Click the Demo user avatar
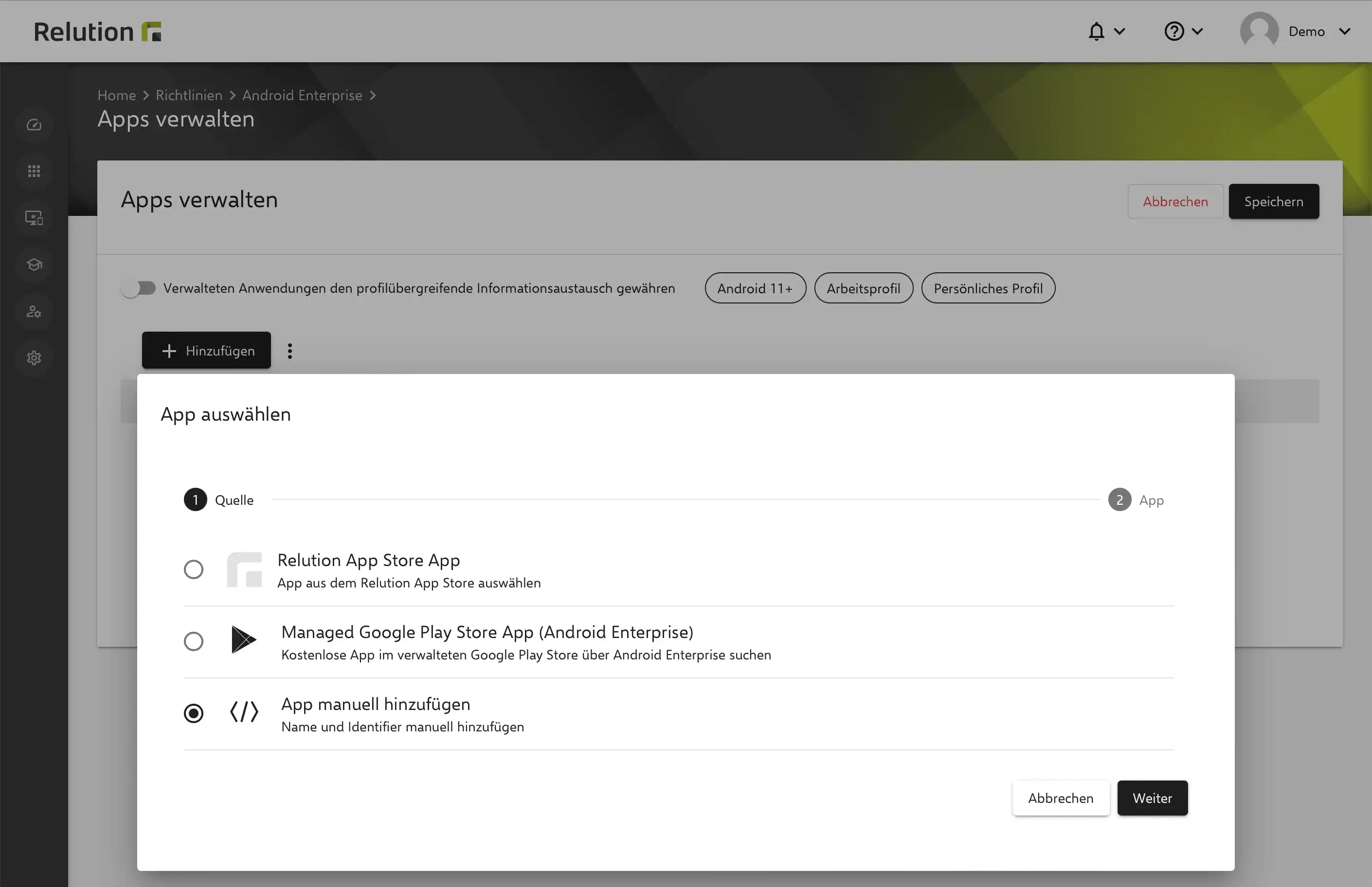 pyautogui.click(x=1259, y=31)
